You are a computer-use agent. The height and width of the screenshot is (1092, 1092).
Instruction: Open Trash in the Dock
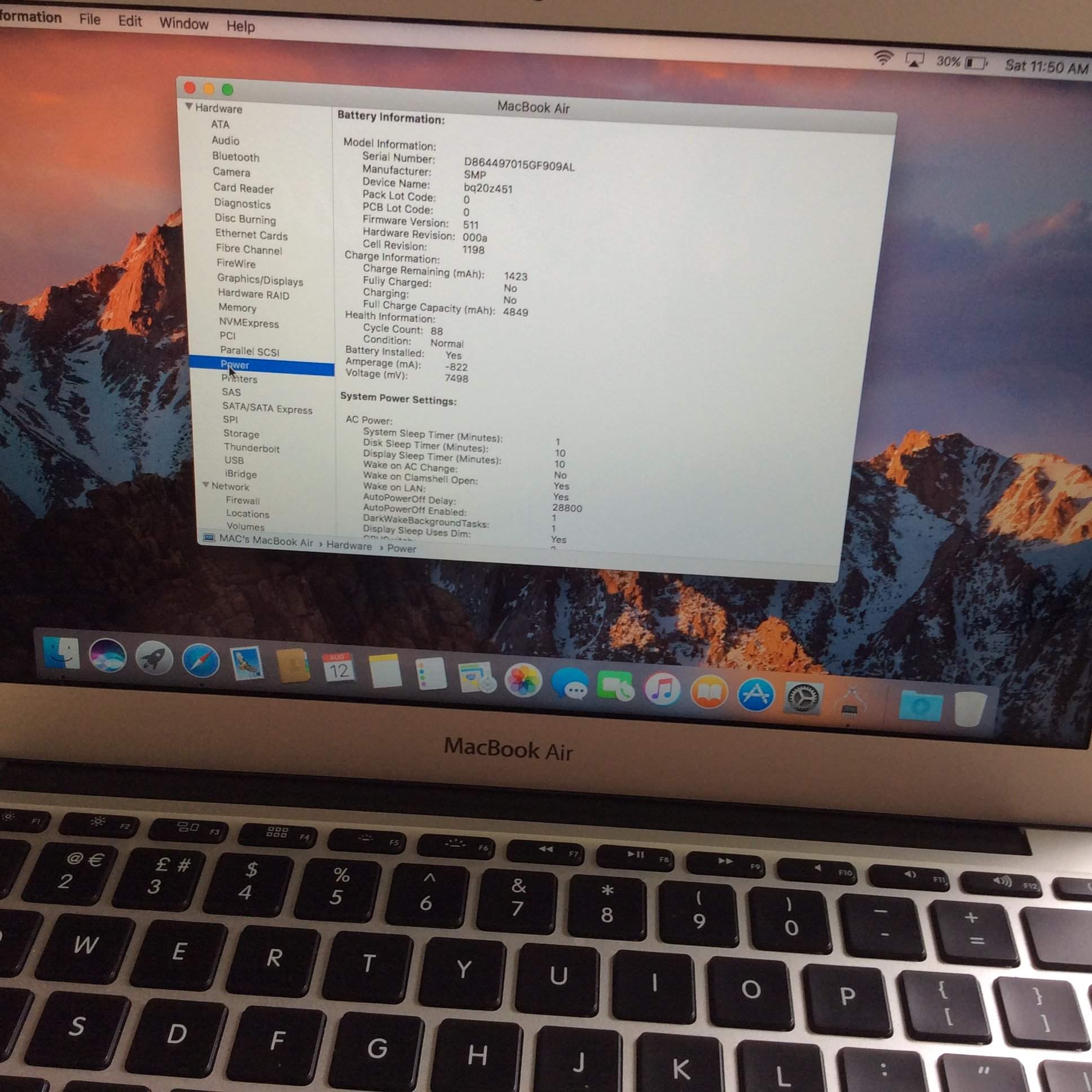coord(971,709)
